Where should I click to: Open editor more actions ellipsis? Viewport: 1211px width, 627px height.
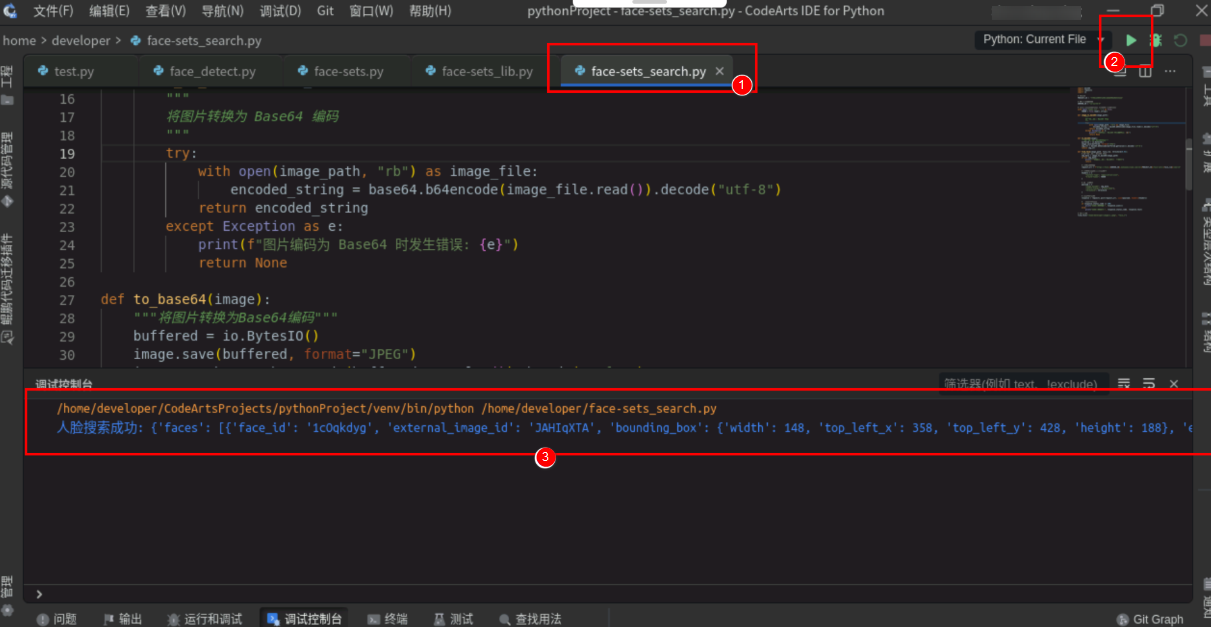(x=1170, y=71)
